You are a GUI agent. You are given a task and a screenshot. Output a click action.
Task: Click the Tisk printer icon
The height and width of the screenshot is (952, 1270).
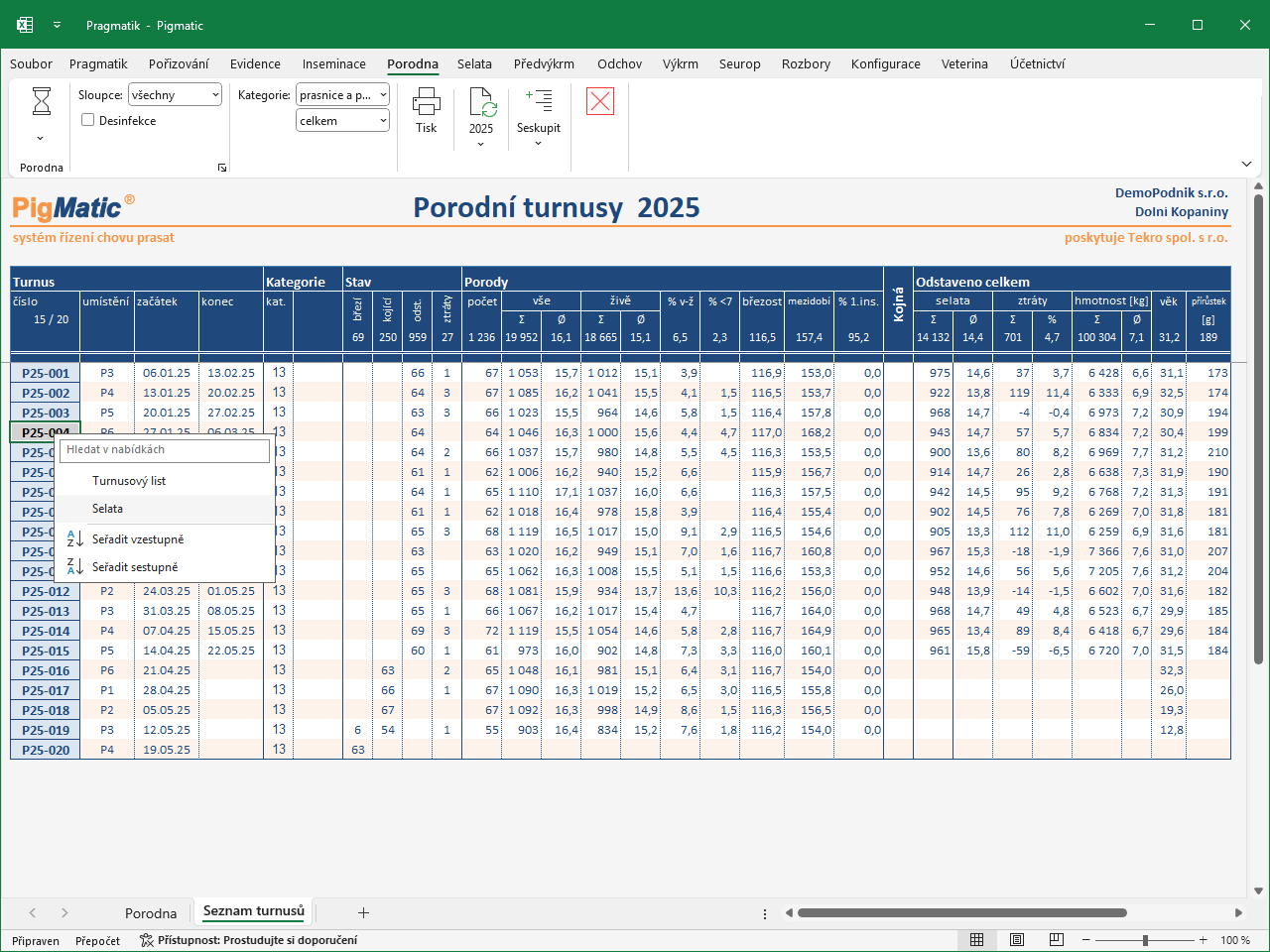click(427, 101)
